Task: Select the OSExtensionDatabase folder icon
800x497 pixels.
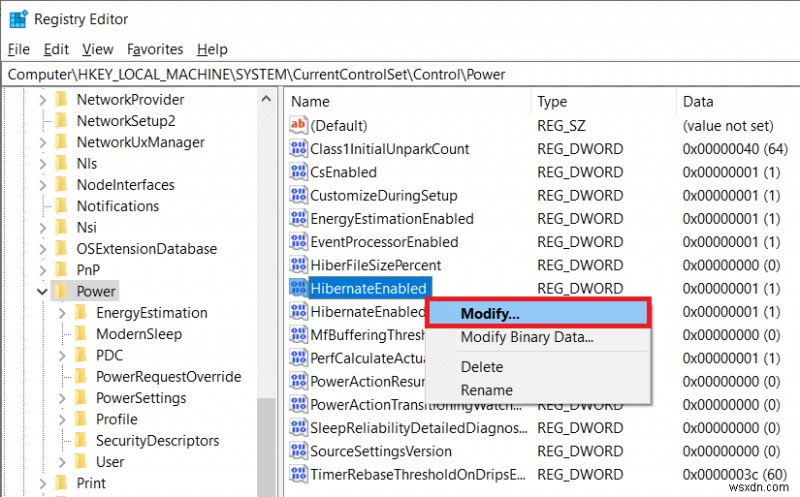Action: 61,248
